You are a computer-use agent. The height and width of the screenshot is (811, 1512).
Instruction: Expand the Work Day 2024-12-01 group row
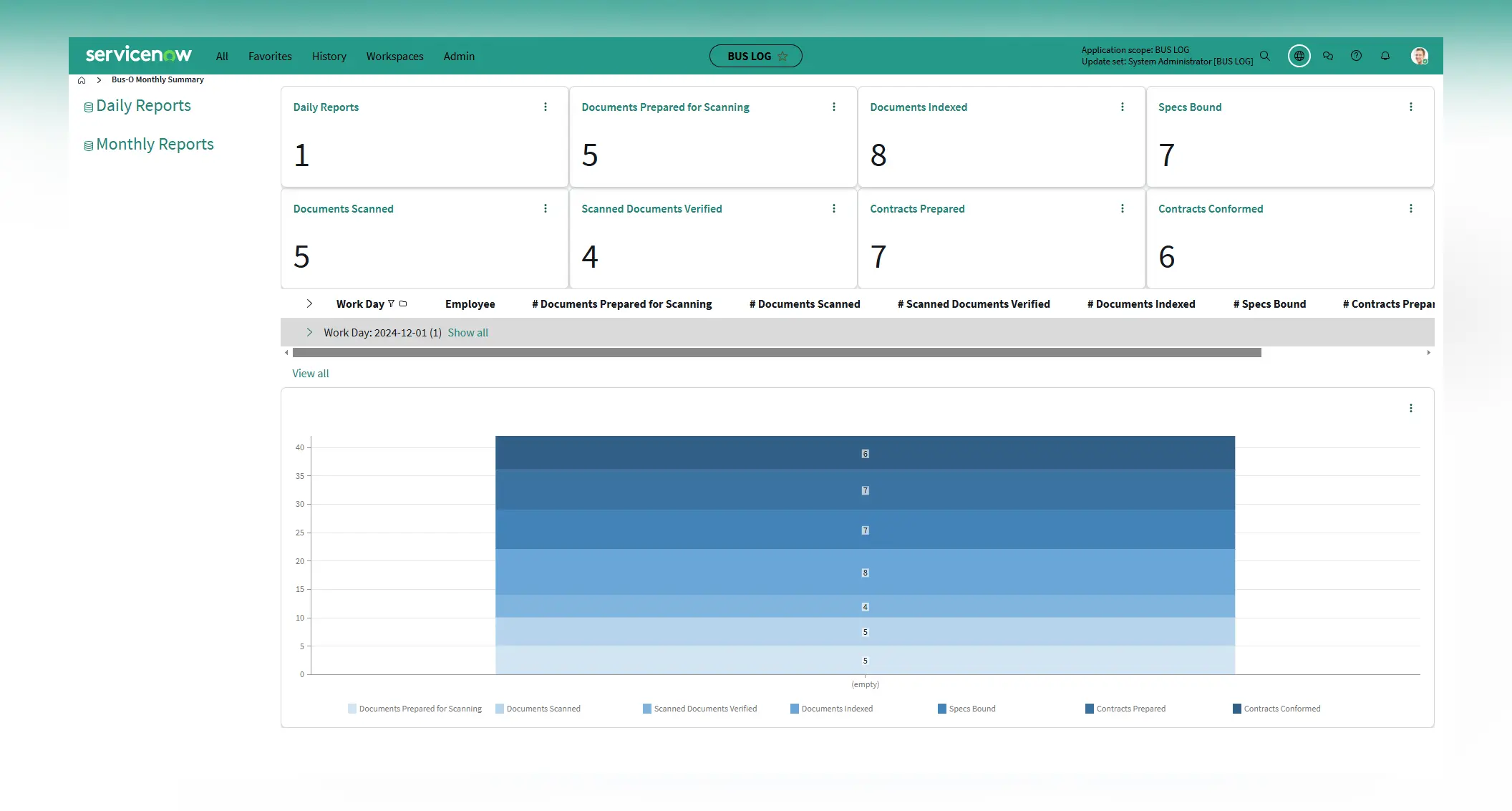pos(309,332)
